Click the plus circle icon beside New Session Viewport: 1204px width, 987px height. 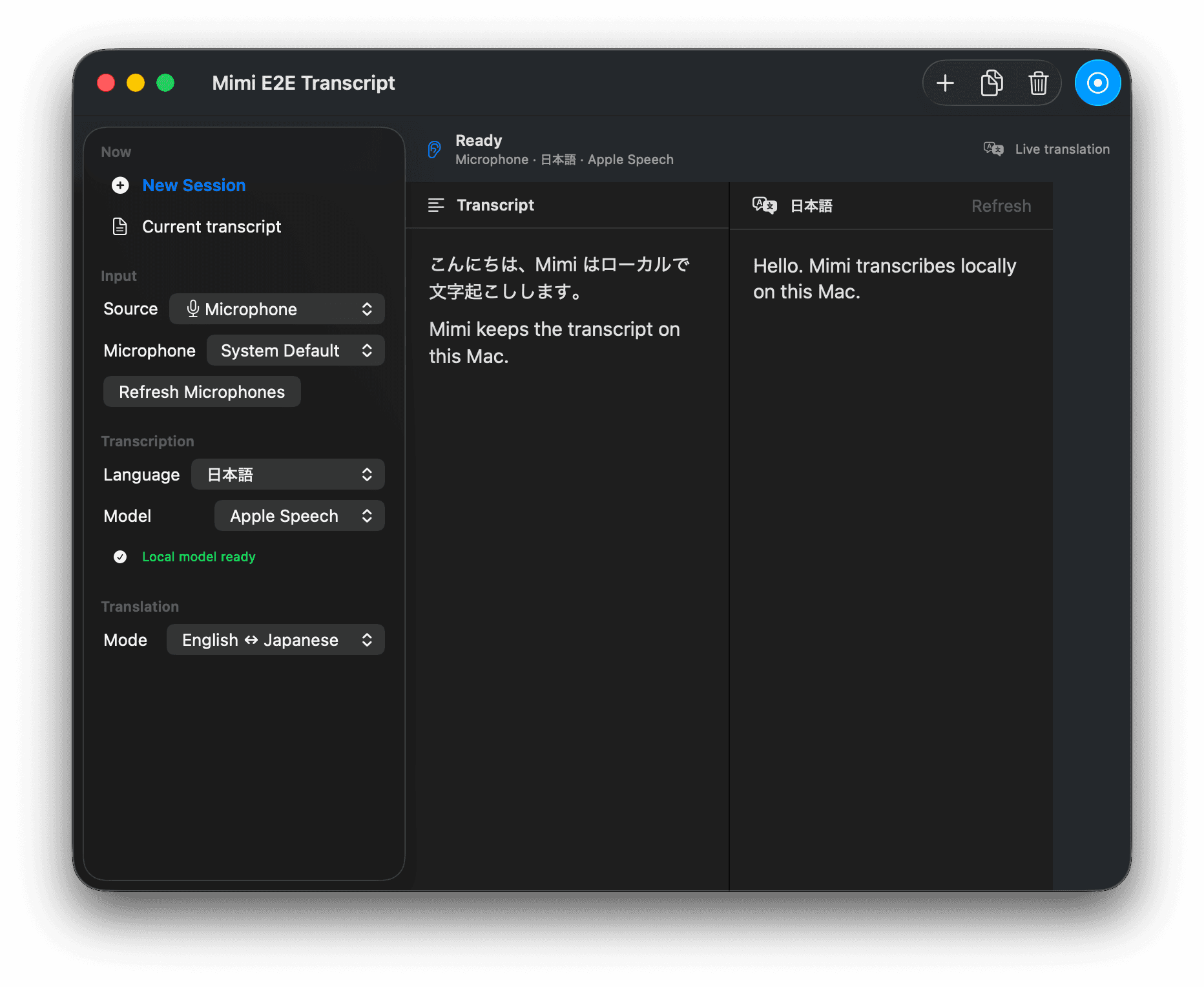tap(120, 185)
